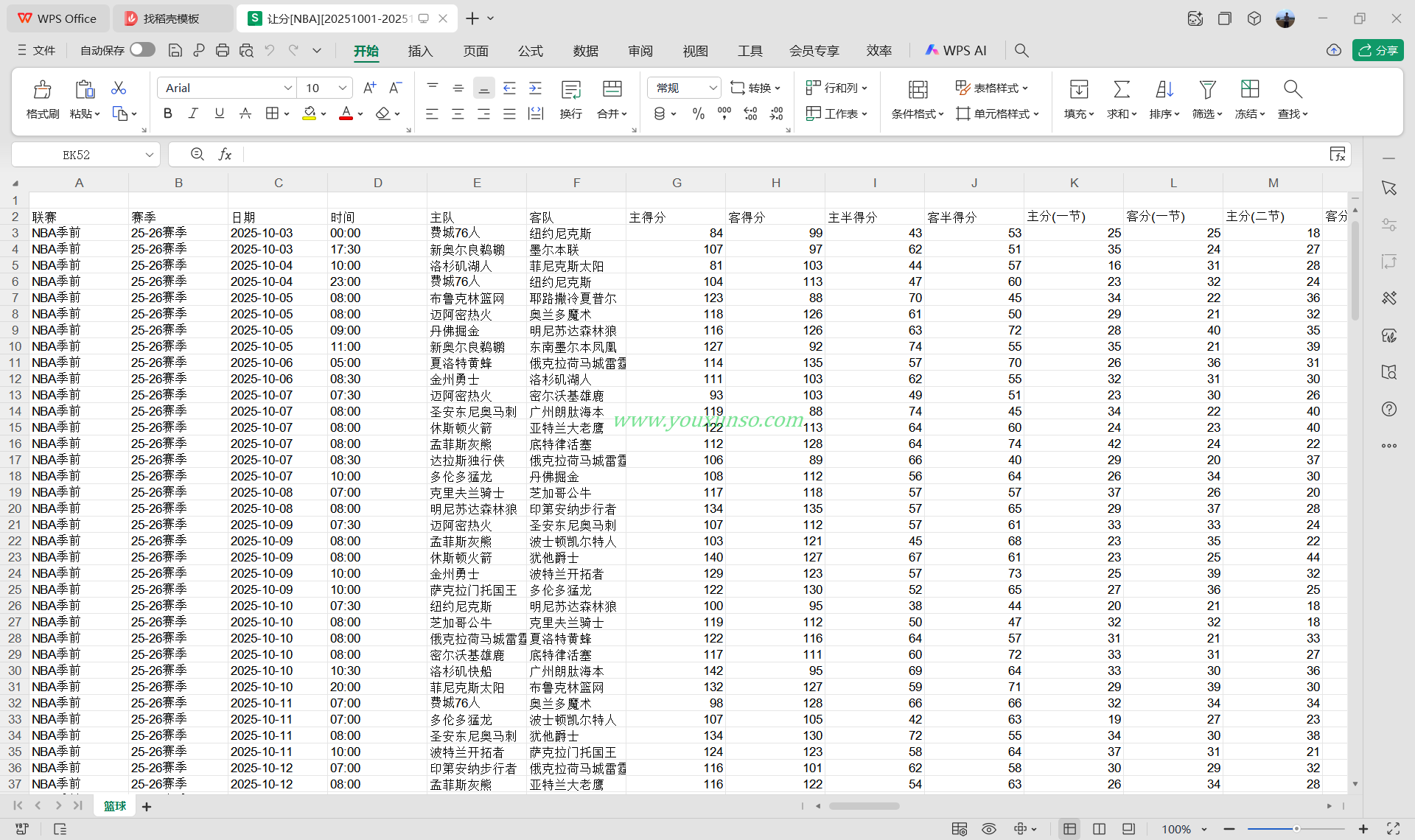Click the vertical scrollbar thumb
Screen dimensions: 1415x840
[1355, 269]
